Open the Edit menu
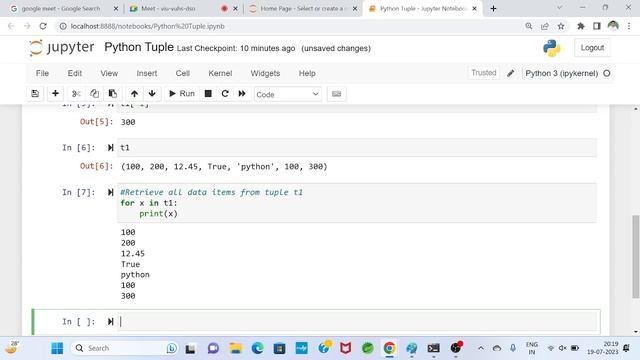 75,73
